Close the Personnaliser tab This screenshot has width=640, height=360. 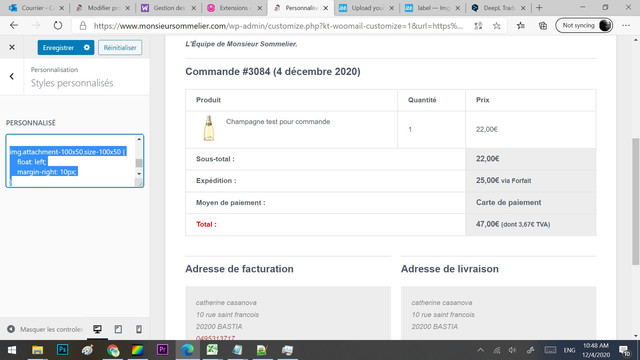point(326,8)
